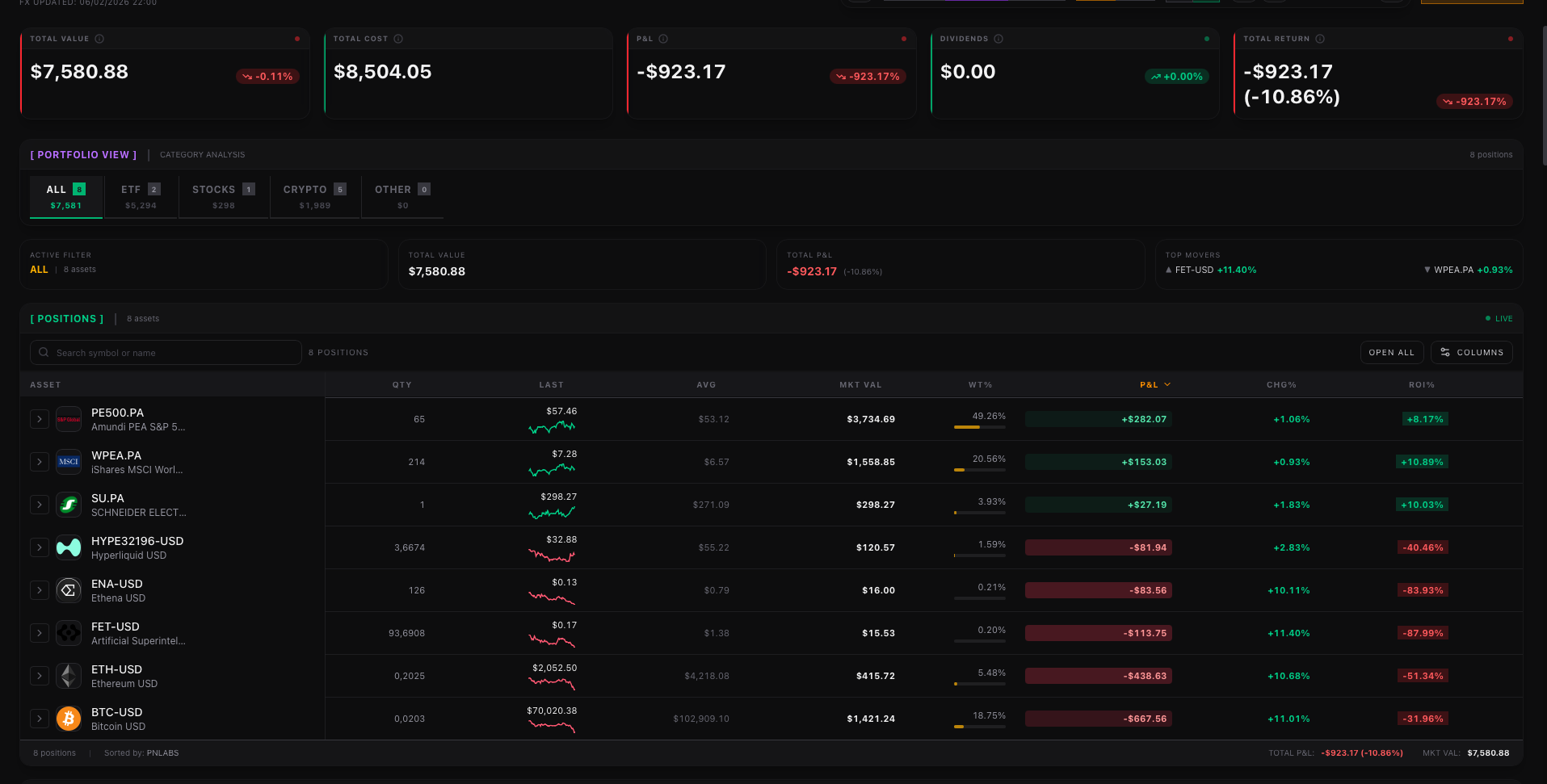Switch to the CRYPTO tab
Image resolution: width=1547 pixels, height=784 pixels.
click(x=314, y=196)
